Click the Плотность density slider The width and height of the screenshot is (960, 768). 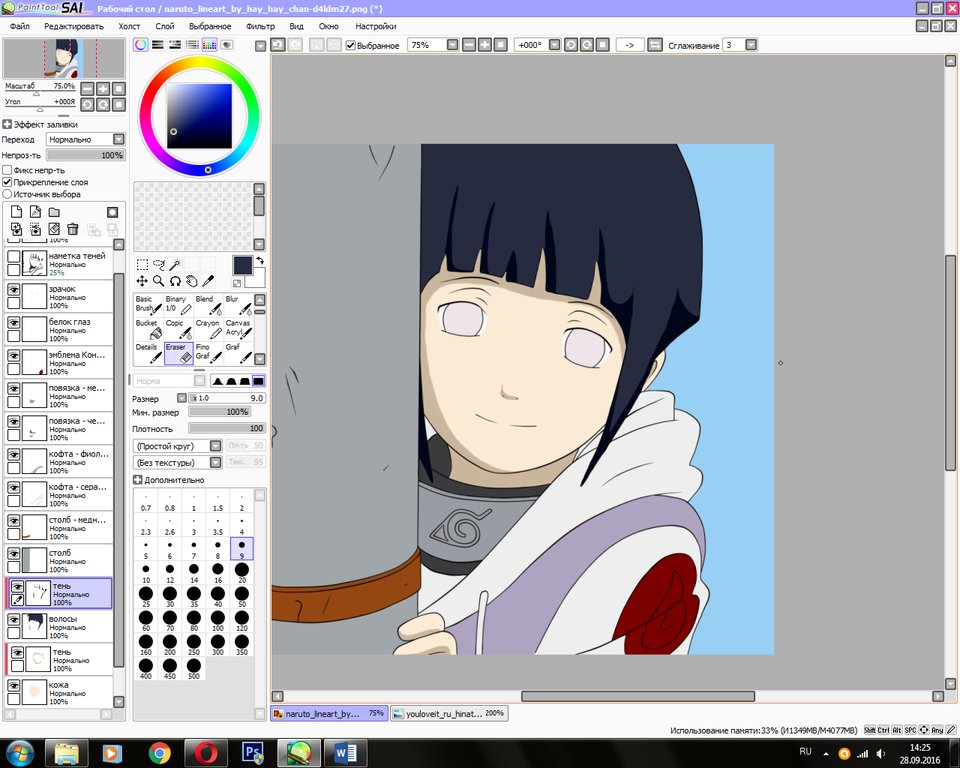[227, 429]
